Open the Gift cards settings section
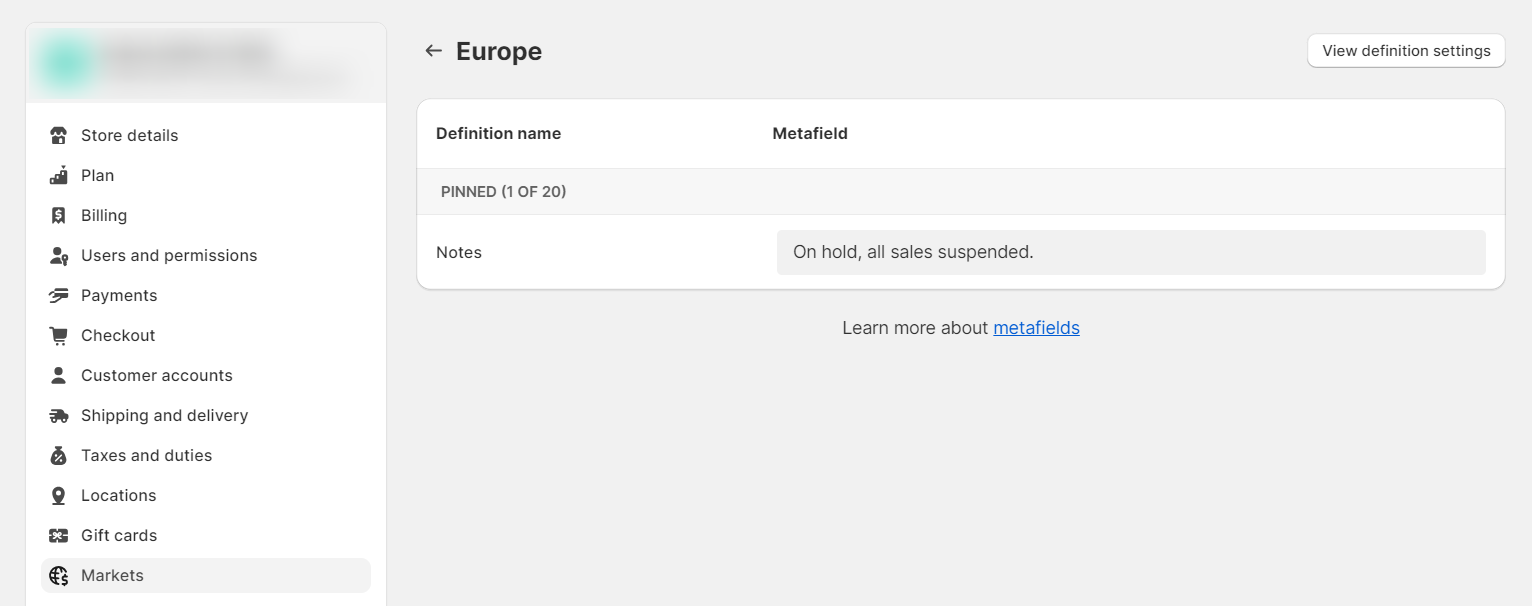 pos(118,535)
